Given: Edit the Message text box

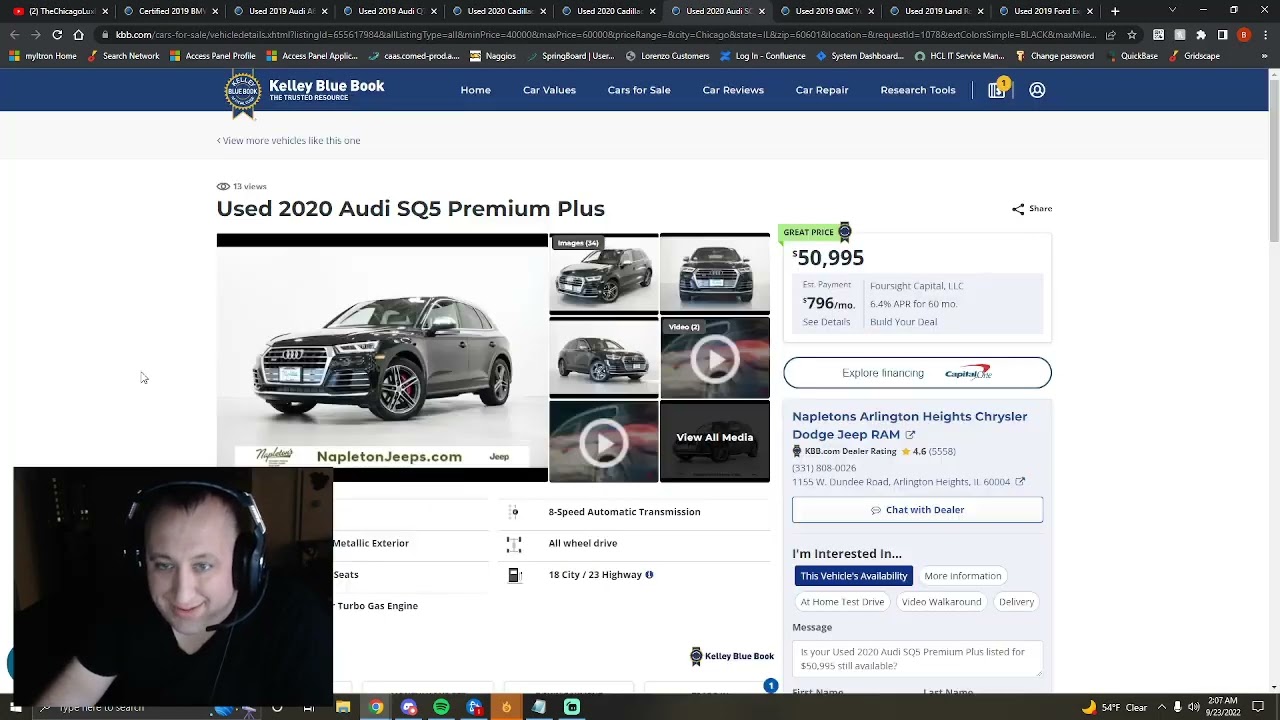Looking at the screenshot, I should (x=917, y=659).
